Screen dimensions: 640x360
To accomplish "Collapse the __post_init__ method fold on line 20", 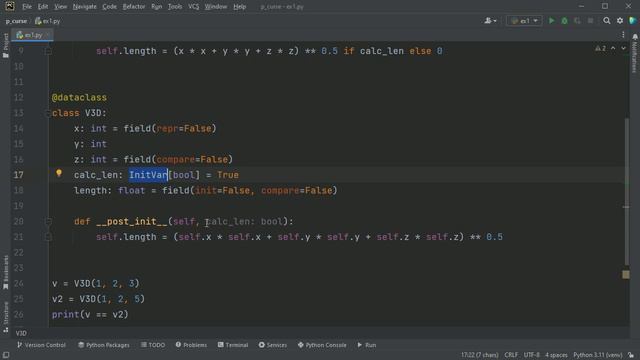I will point(48,222).
